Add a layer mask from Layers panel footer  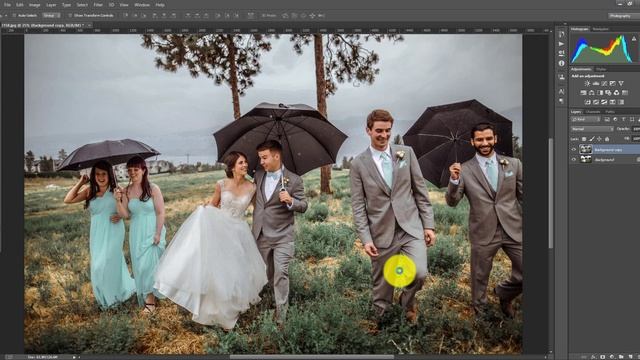602,357
